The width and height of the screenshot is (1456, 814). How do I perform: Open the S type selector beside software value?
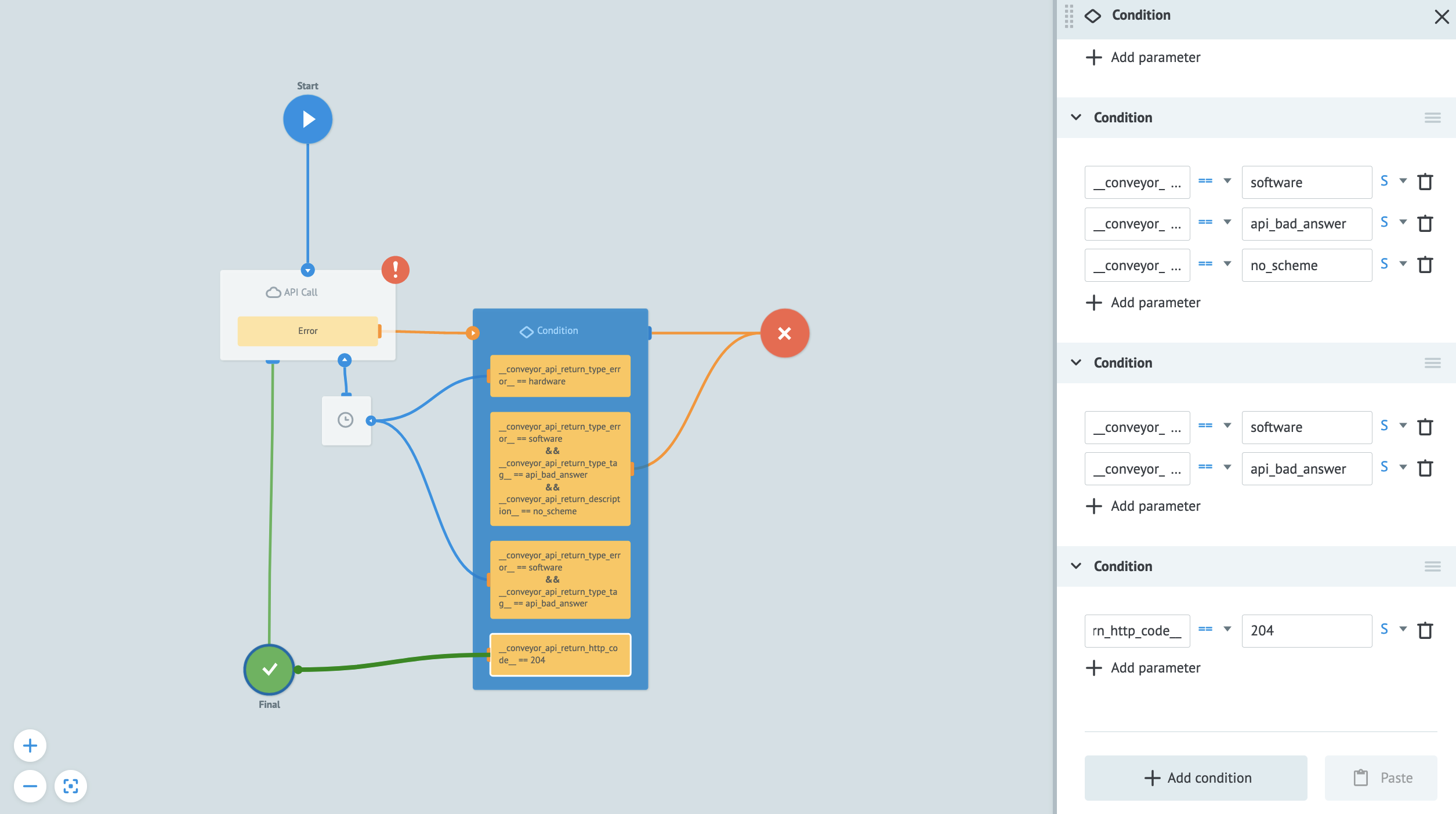tap(1392, 181)
